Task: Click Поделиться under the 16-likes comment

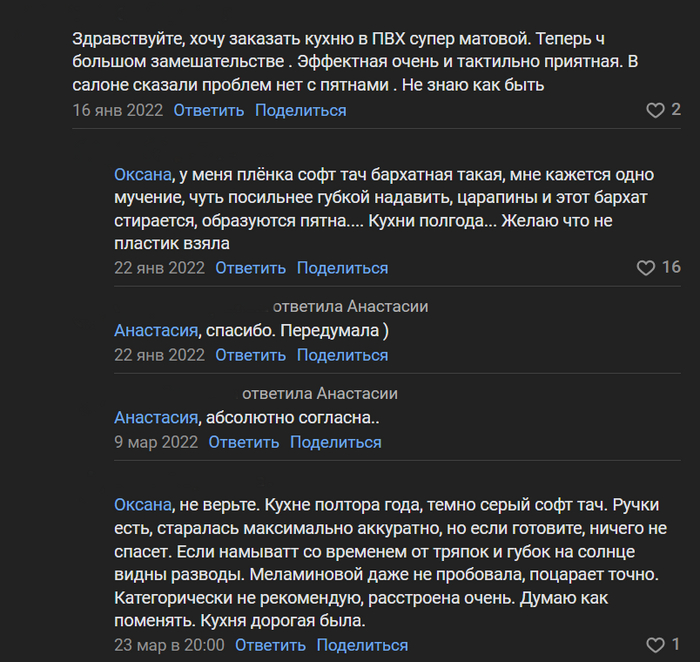Action: [x=342, y=268]
